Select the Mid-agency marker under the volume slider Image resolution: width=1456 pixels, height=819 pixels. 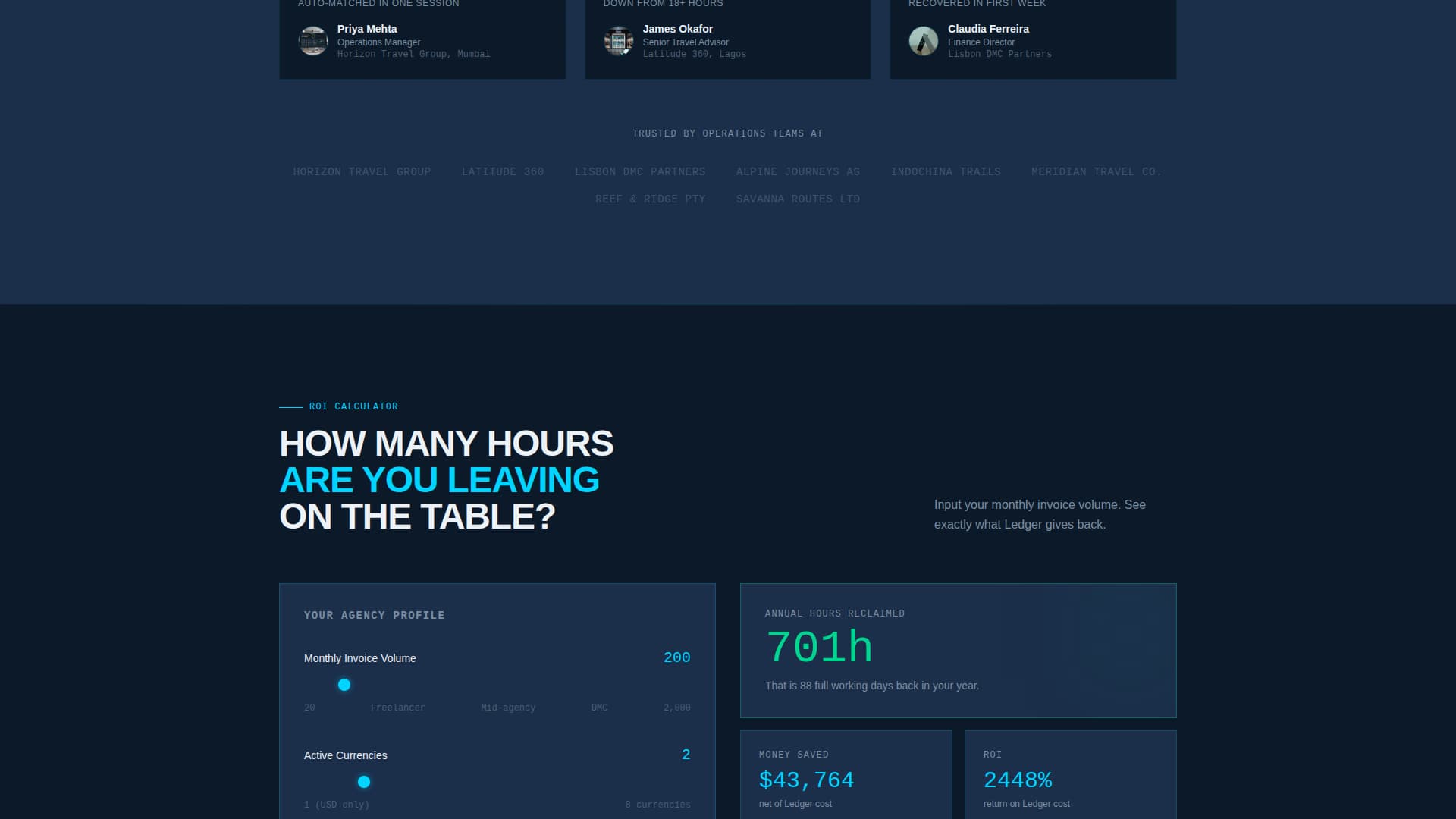click(x=508, y=708)
